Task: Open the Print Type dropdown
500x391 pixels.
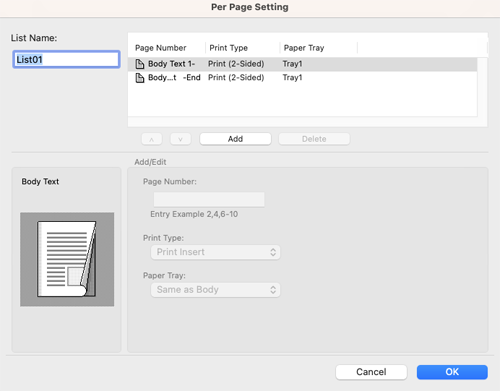Action: coord(215,252)
